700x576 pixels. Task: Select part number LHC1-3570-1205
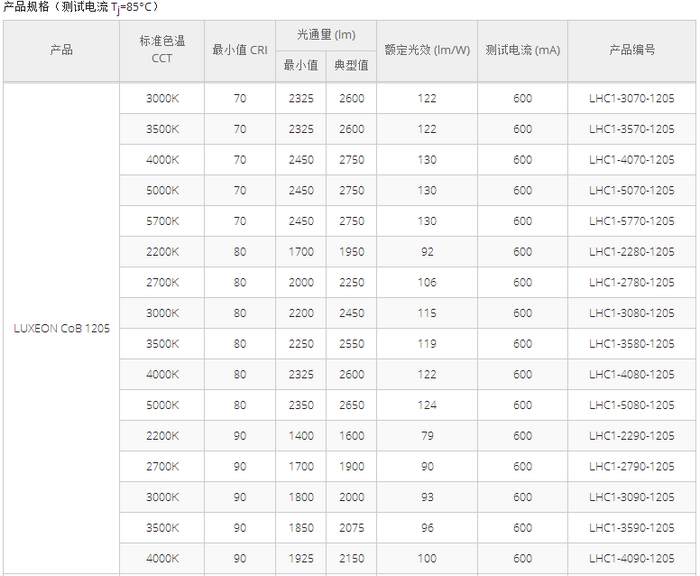[x=632, y=129]
